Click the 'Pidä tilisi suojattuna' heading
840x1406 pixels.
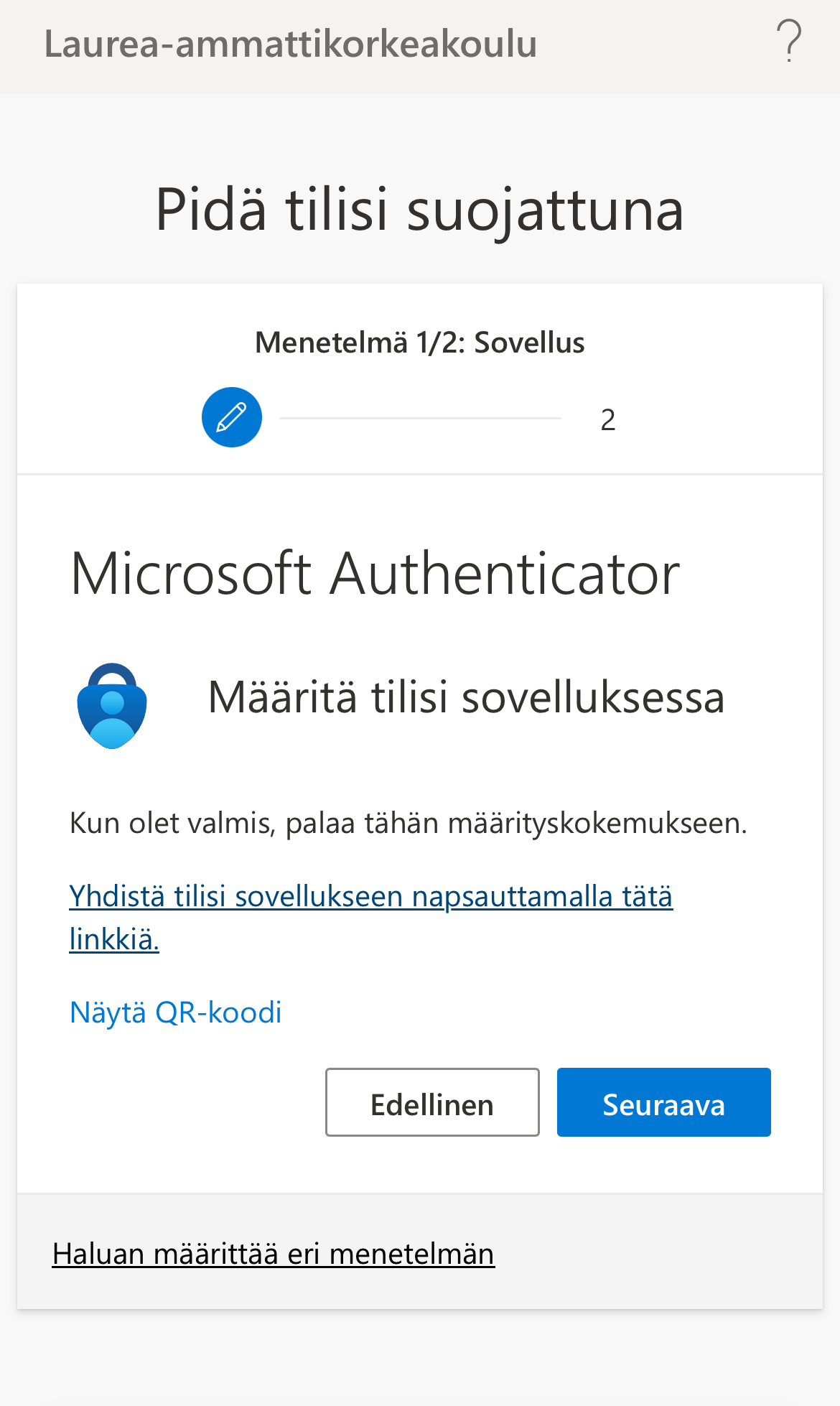click(420, 210)
